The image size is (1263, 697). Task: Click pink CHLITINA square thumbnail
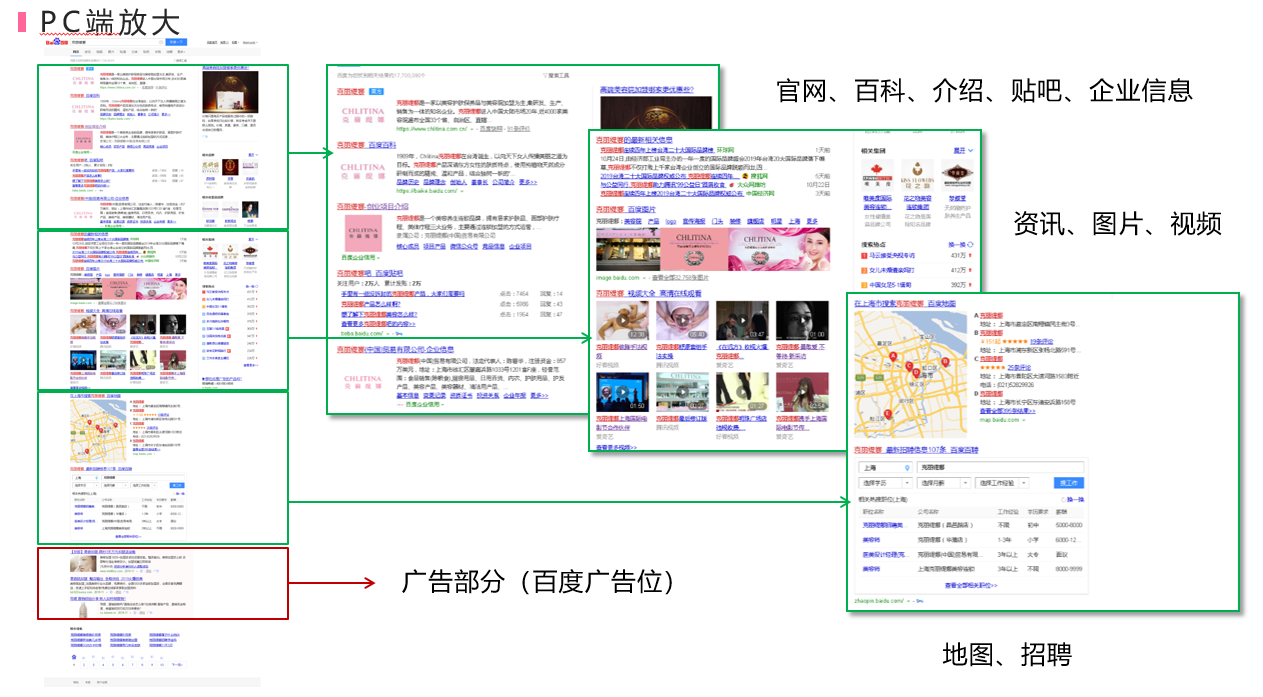(x=362, y=234)
